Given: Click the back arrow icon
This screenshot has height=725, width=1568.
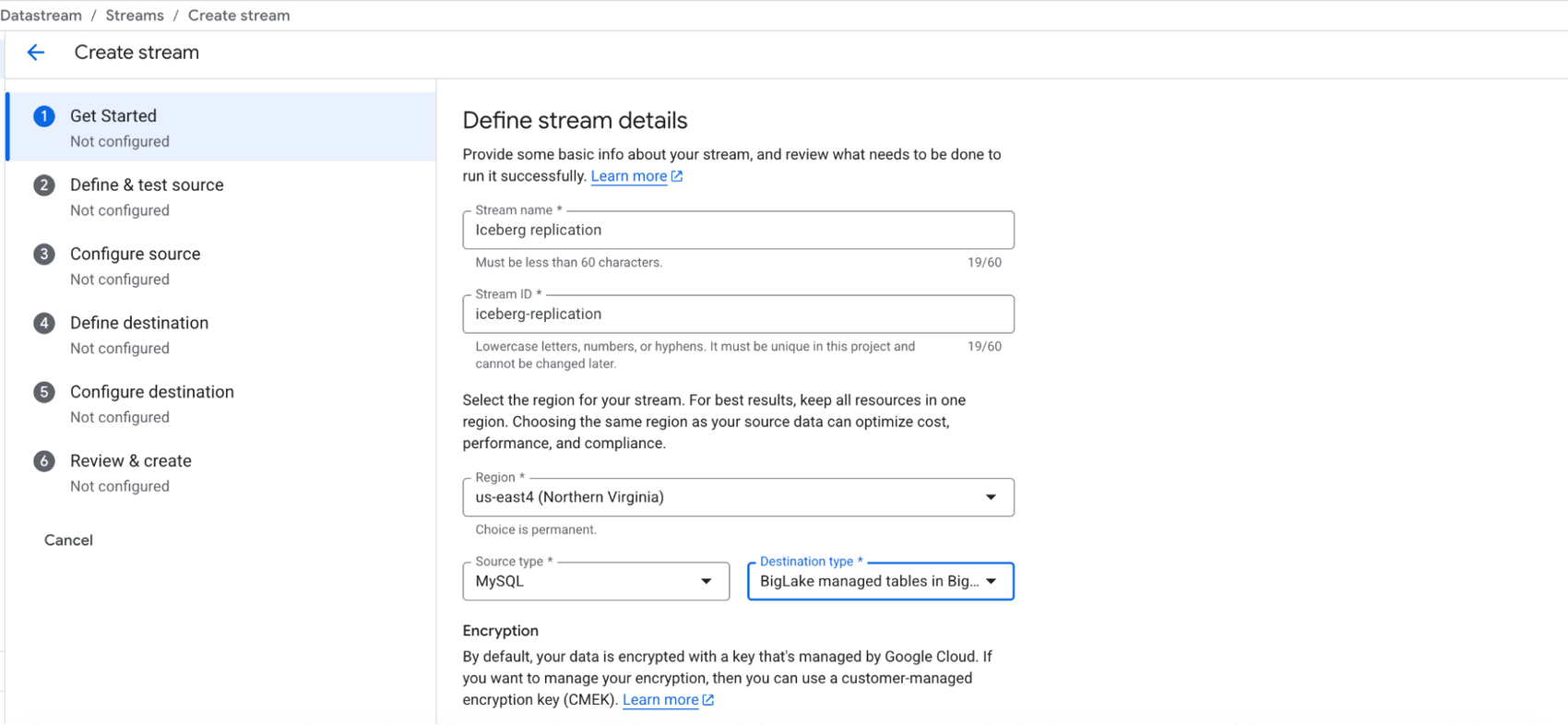Looking at the screenshot, I should click(36, 53).
